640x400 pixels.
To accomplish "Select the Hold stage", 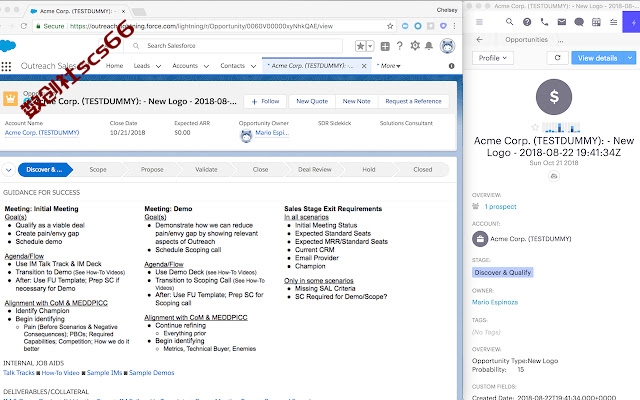I will pyautogui.click(x=369, y=169).
